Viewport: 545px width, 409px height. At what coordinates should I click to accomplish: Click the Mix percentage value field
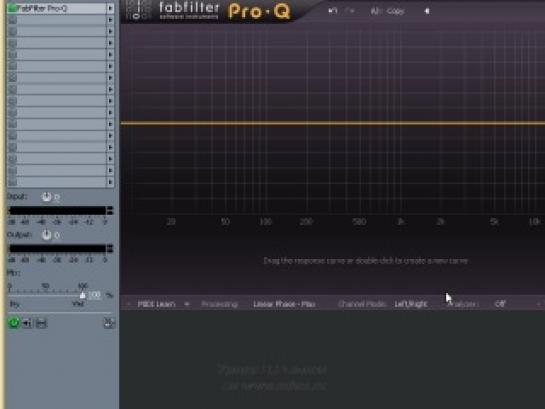tap(95, 295)
